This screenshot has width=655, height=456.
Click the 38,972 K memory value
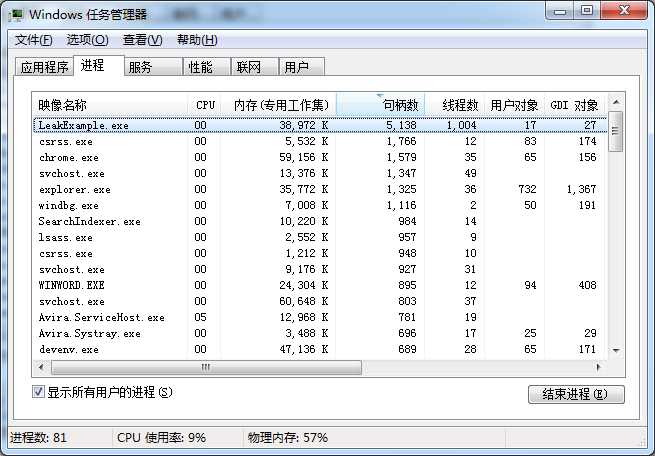point(304,125)
